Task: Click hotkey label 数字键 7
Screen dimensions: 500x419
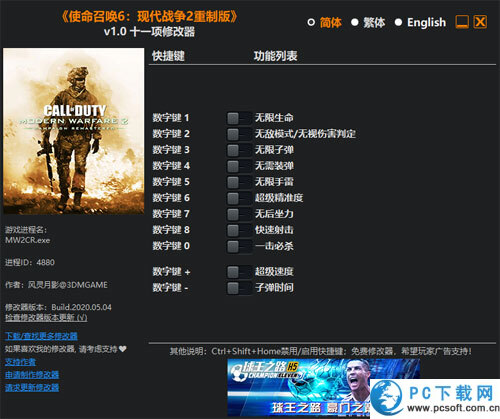Action: [x=171, y=214]
